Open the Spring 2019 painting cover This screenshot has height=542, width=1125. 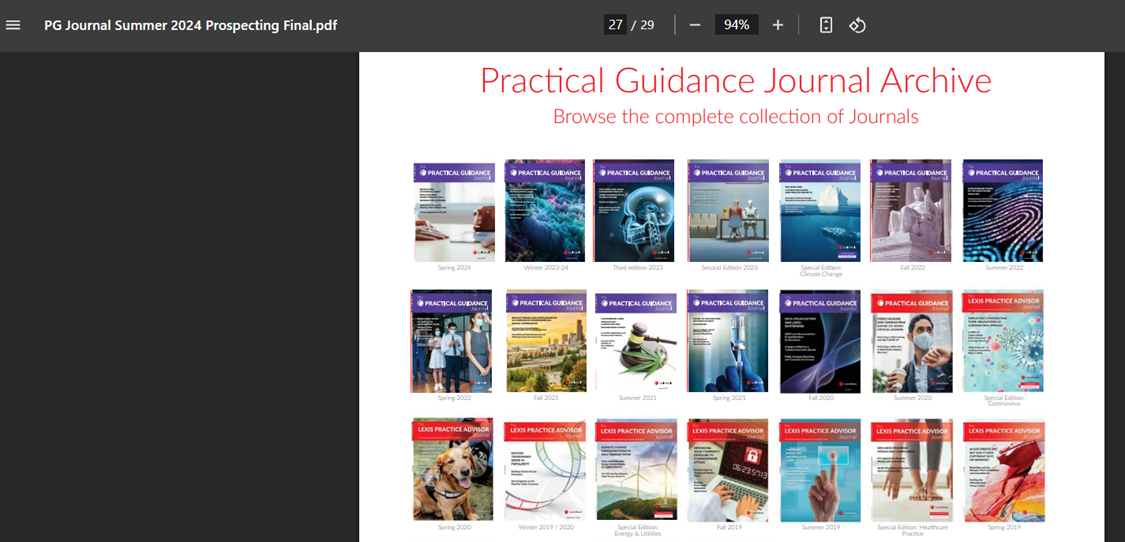(1004, 471)
